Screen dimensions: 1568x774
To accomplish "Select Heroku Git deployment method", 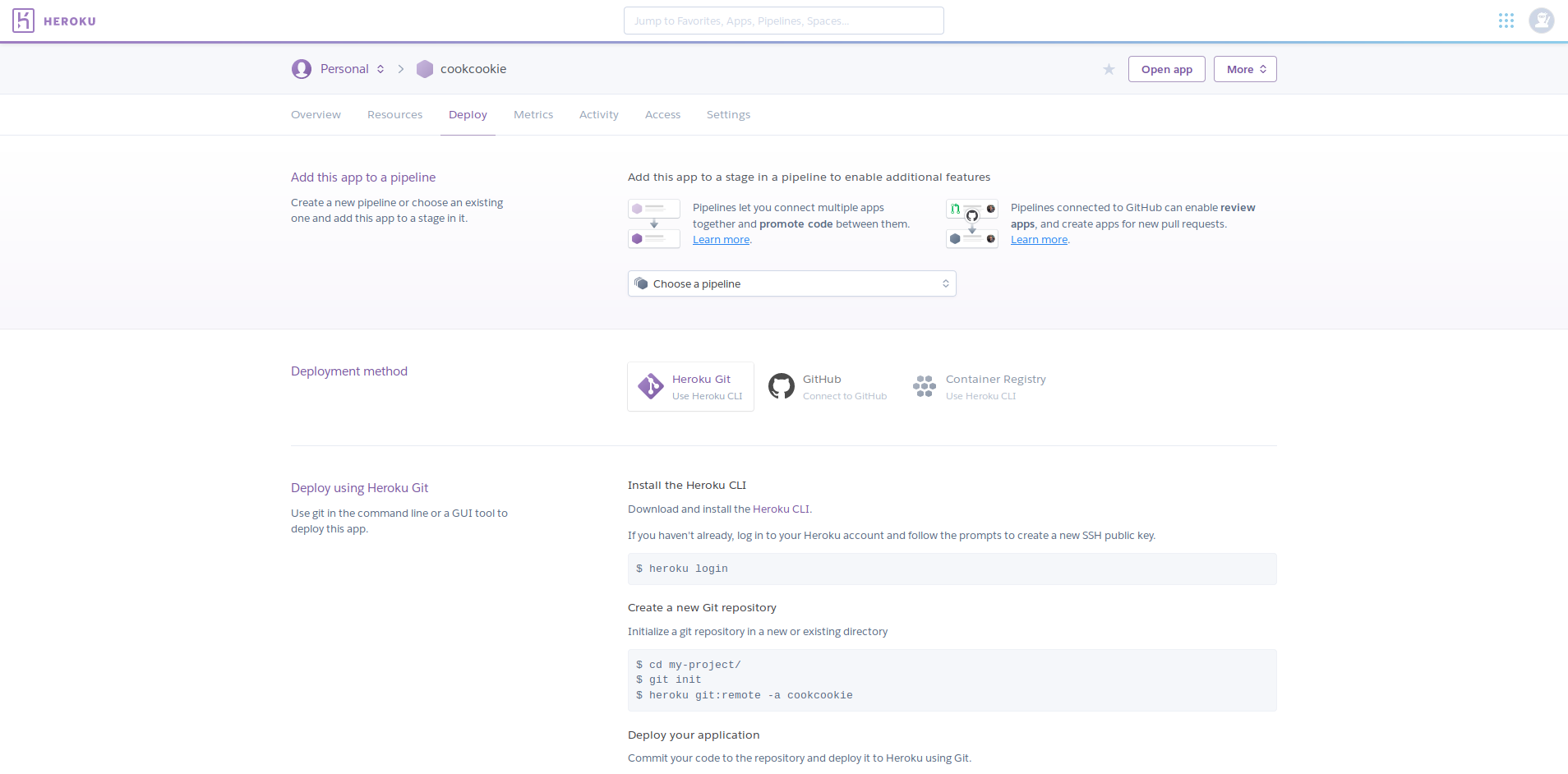I will coord(690,386).
